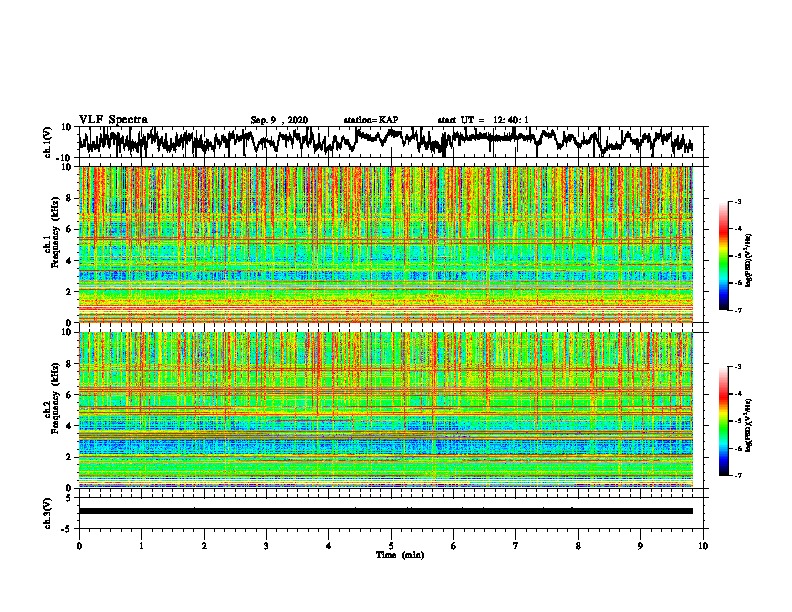This screenshot has height=612, width=792.
Task: Click time axis tick label '1'
Action: [141, 546]
